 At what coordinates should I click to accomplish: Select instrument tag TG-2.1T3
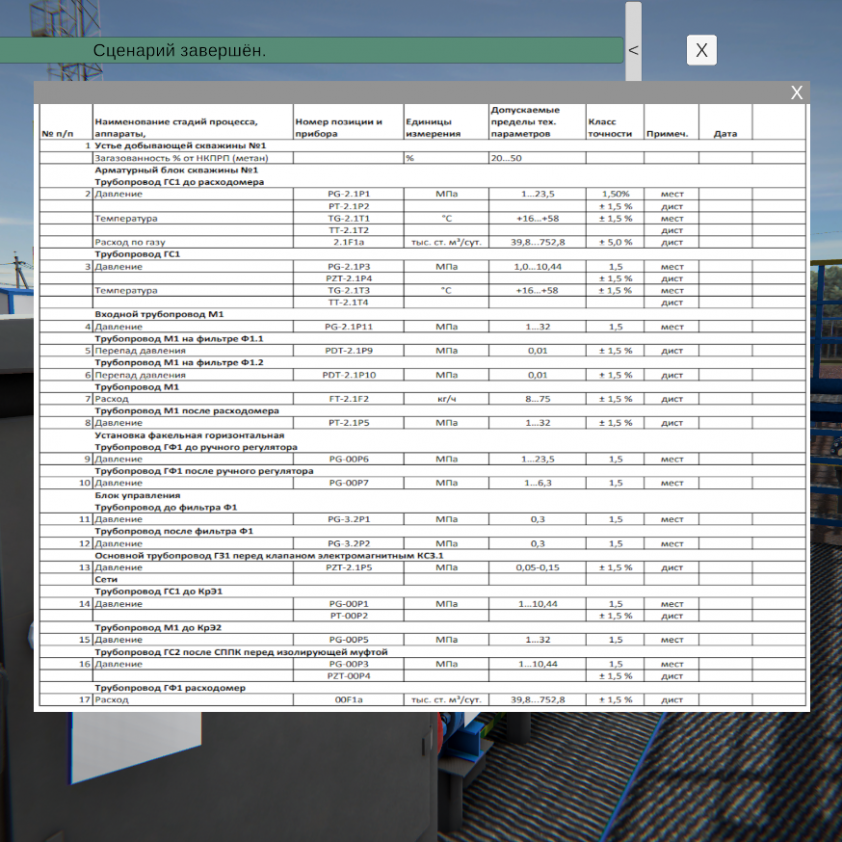pyautogui.click(x=349, y=291)
